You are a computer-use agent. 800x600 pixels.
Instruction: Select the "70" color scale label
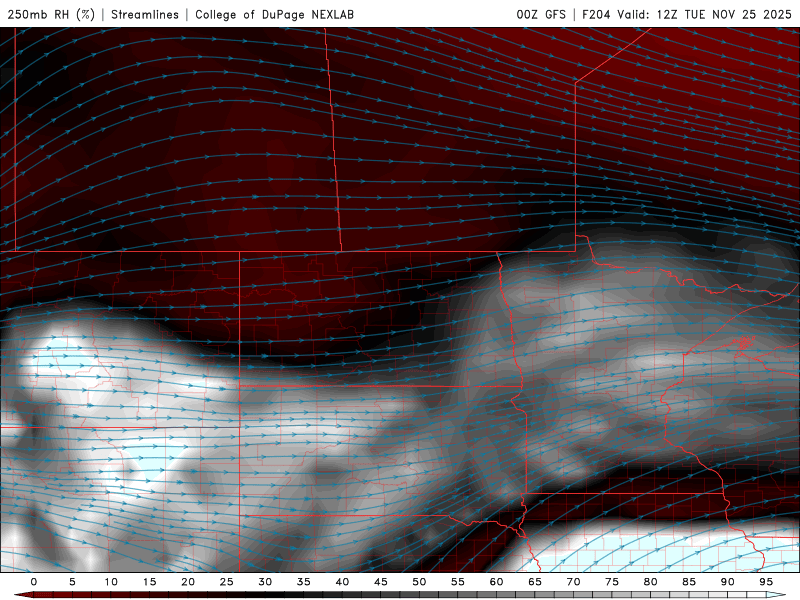click(573, 582)
